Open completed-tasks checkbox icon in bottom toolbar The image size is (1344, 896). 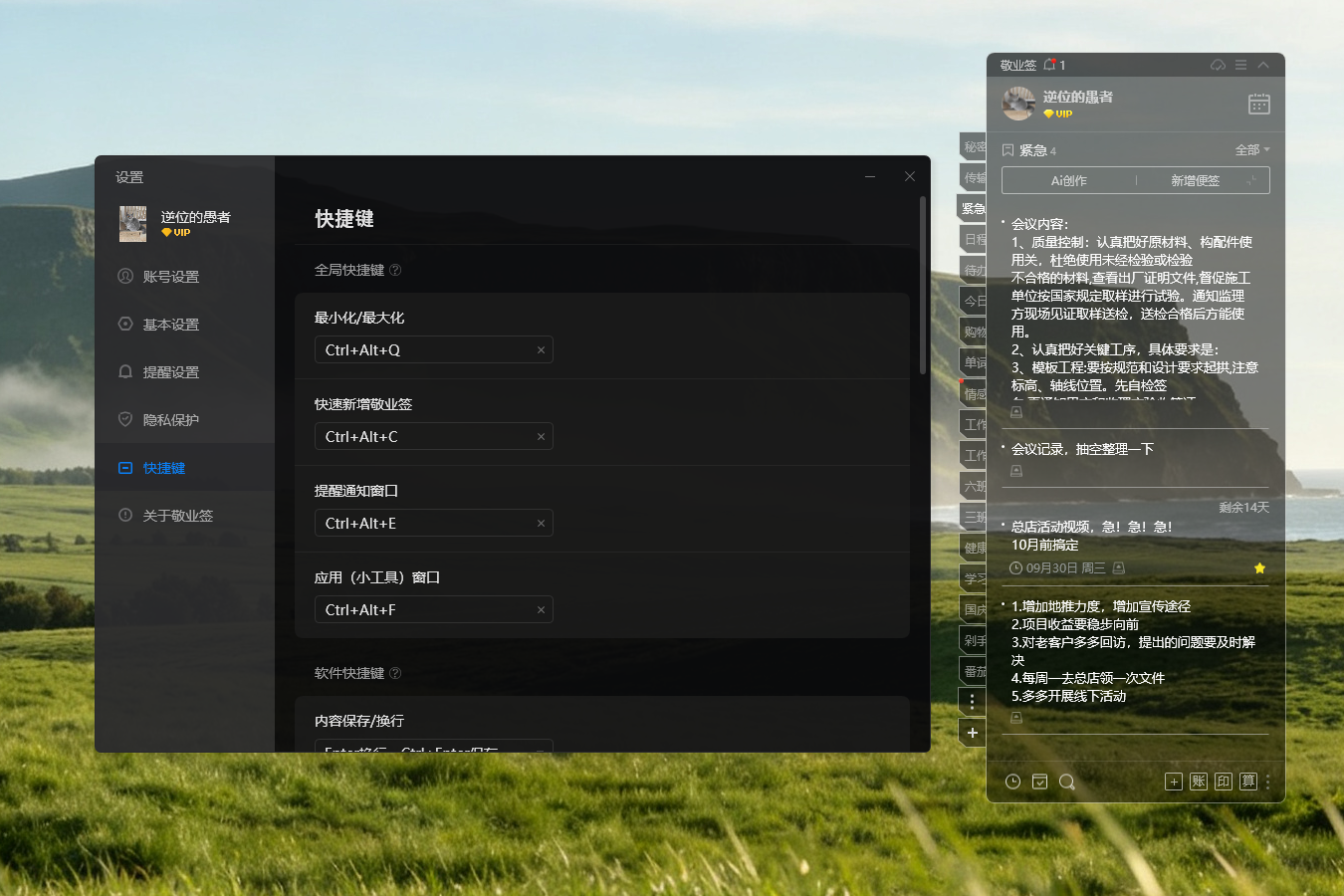pyautogui.click(x=1039, y=783)
